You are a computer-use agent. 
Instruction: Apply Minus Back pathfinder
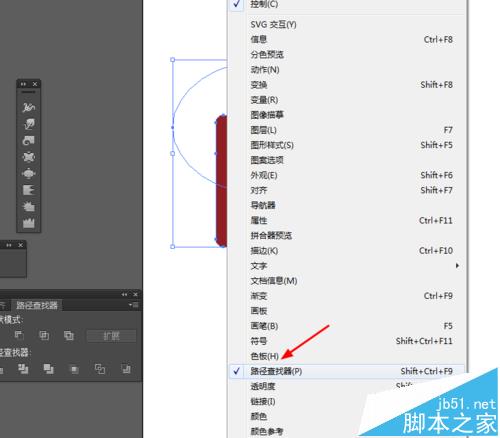[126, 369]
